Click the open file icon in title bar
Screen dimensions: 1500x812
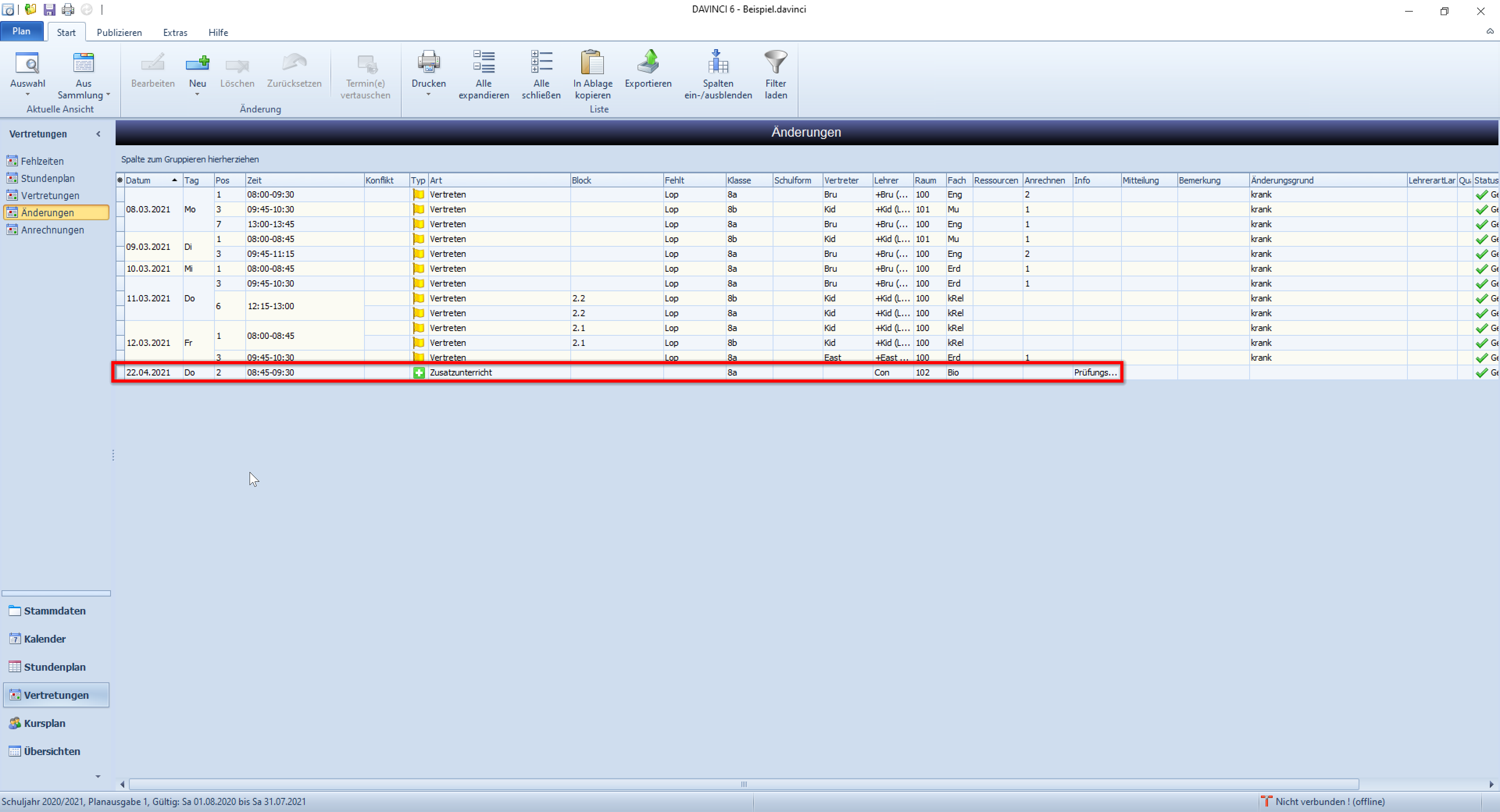30,9
